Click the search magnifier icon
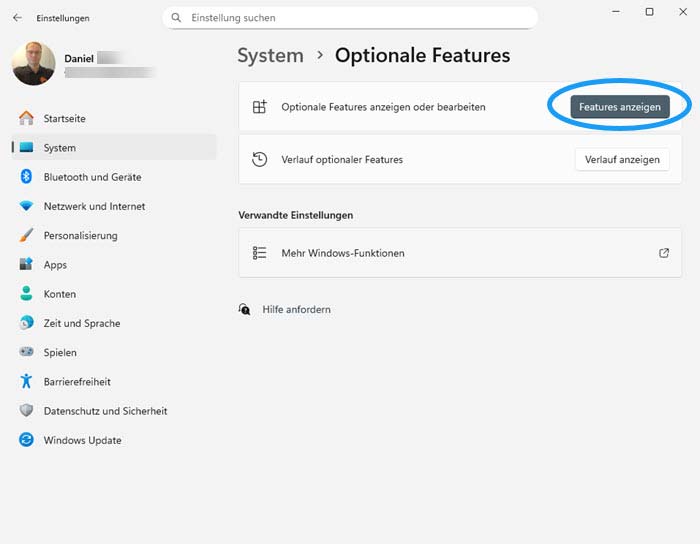Image resolution: width=700 pixels, height=544 pixels. [177, 18]
